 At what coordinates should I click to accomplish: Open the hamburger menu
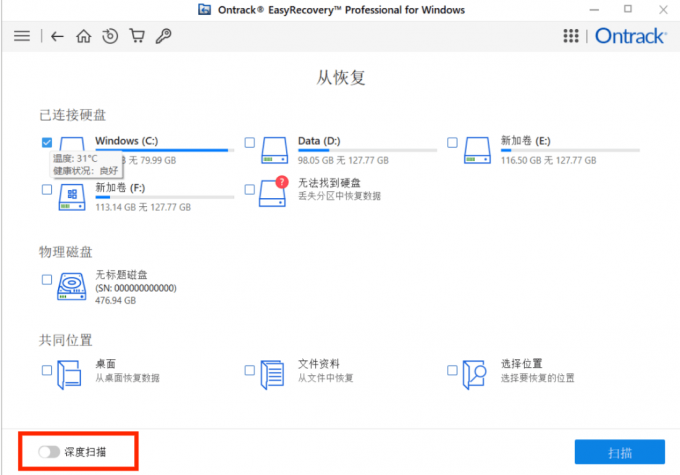click(22, 36)
